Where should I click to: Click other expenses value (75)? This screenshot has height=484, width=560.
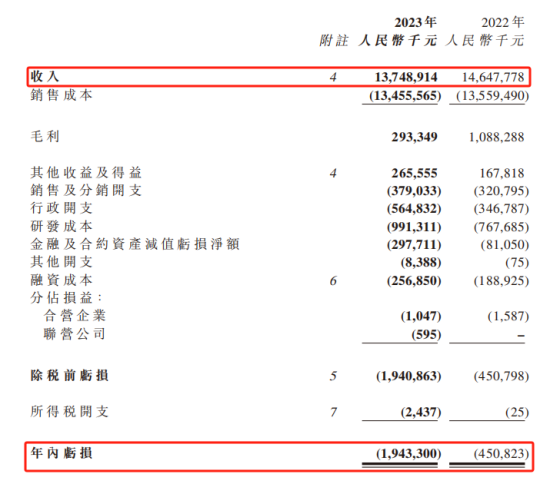[x=517, y=263]
